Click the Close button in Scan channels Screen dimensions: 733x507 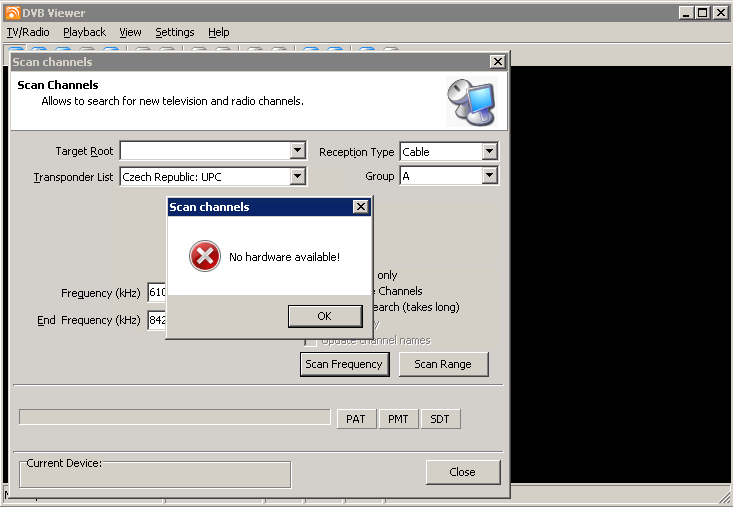(x=463, y=472)
